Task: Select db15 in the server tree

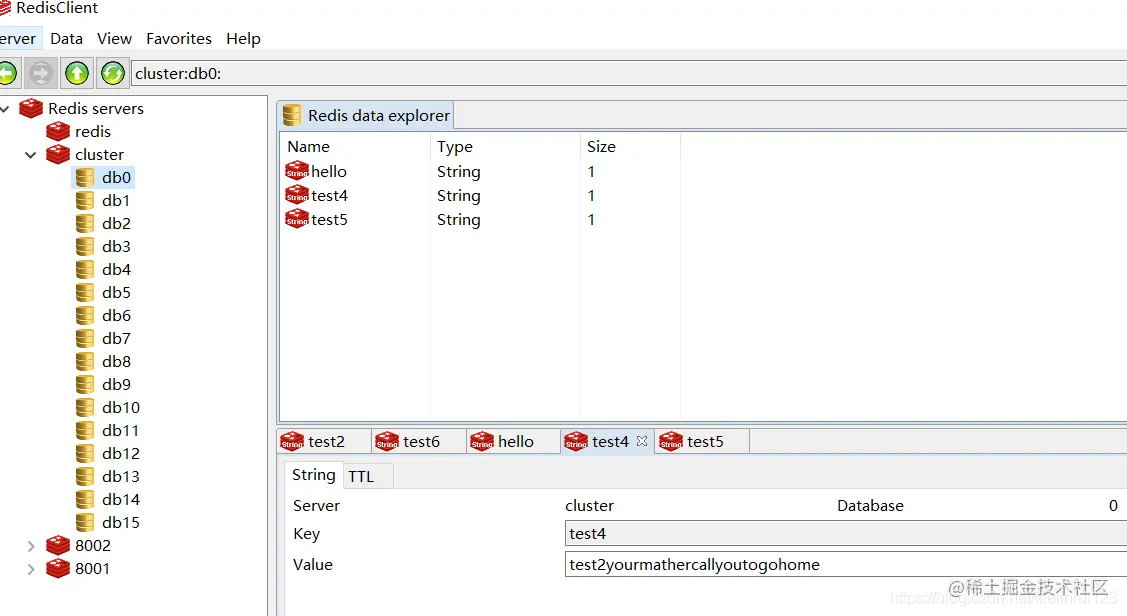Action: (x=121, y=523)
